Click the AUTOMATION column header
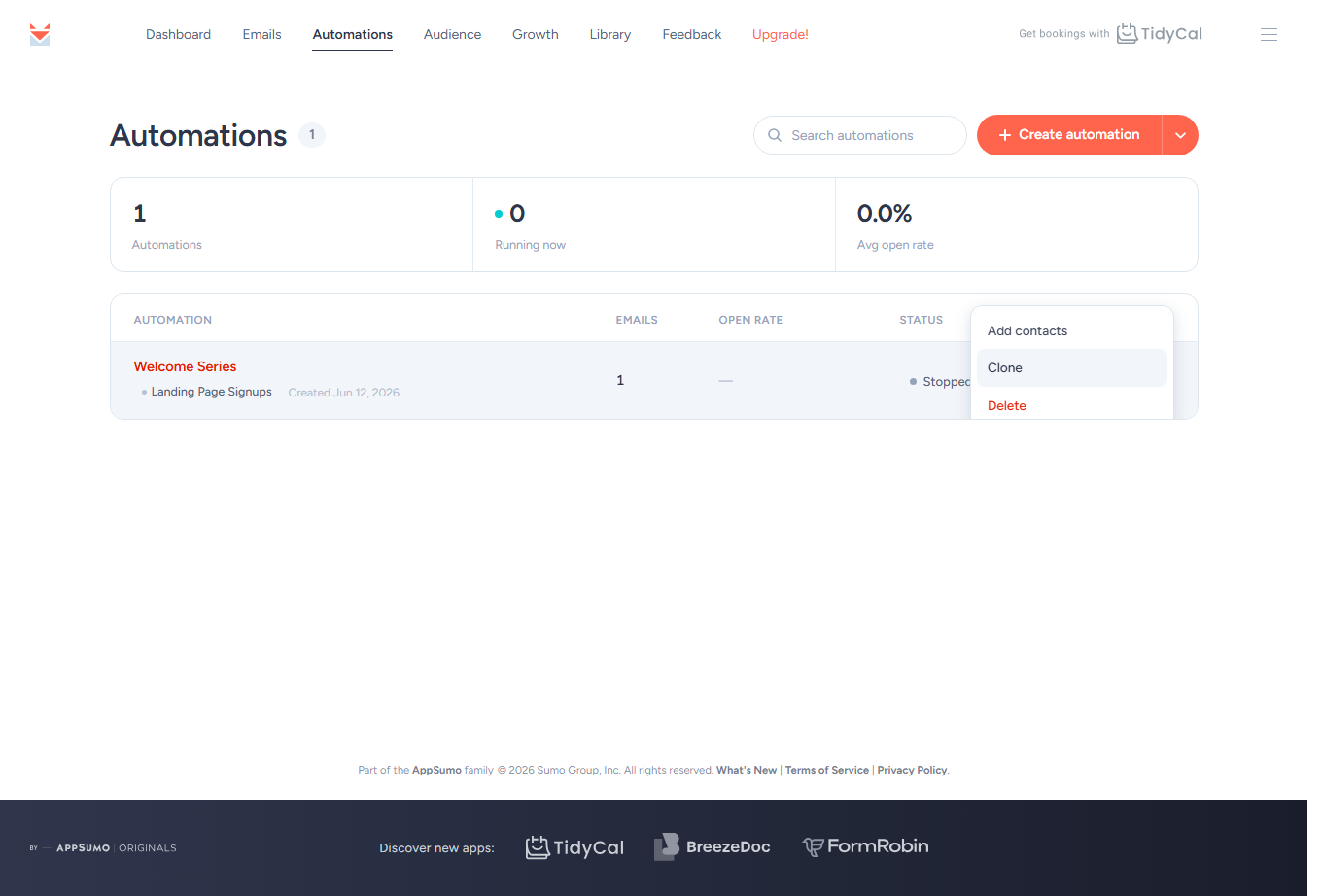Viewport: 1322px width, 896px height. coord(172,320)
